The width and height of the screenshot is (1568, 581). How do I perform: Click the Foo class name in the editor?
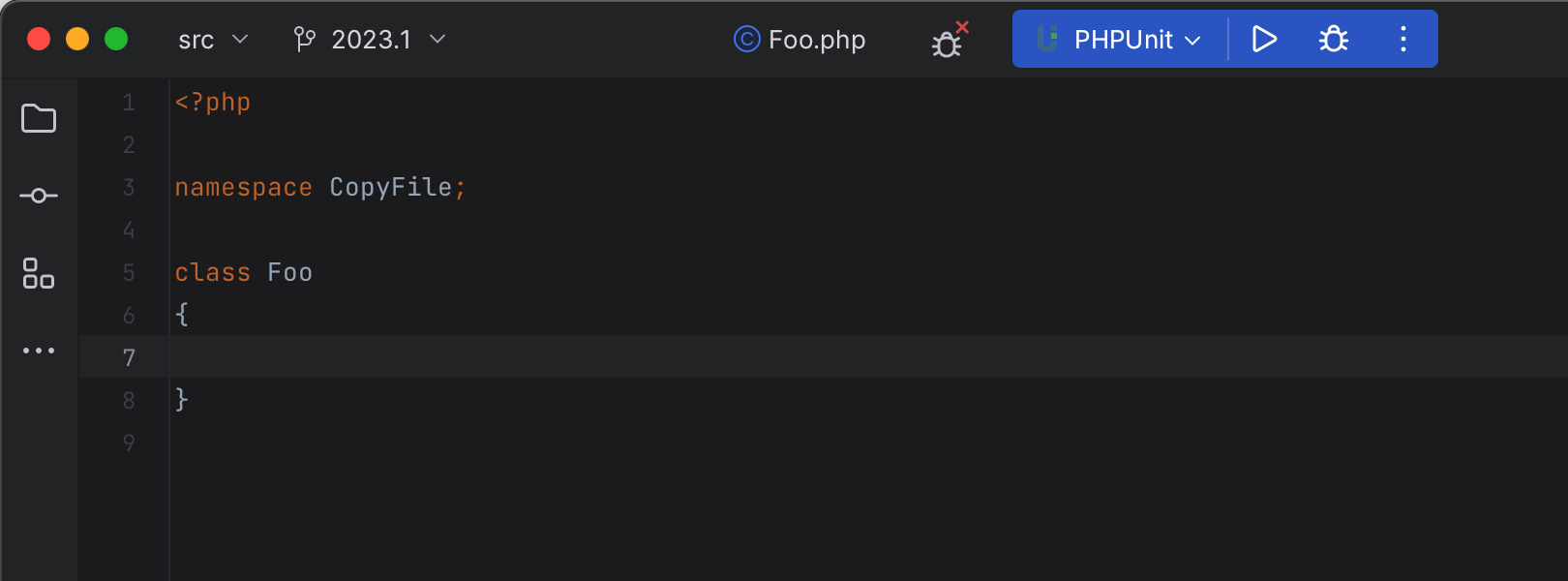click(x=289, y=272)
